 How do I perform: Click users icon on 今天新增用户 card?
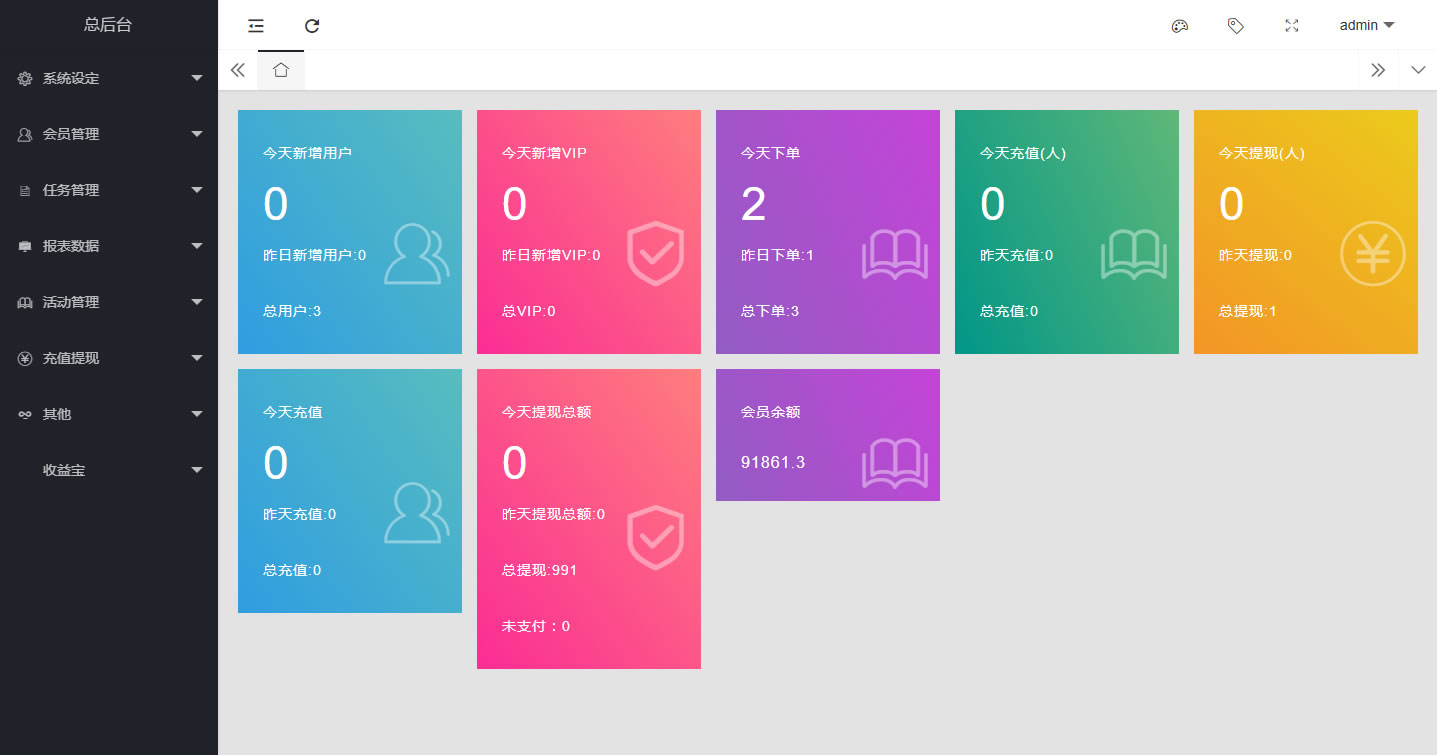click(416, 255)
